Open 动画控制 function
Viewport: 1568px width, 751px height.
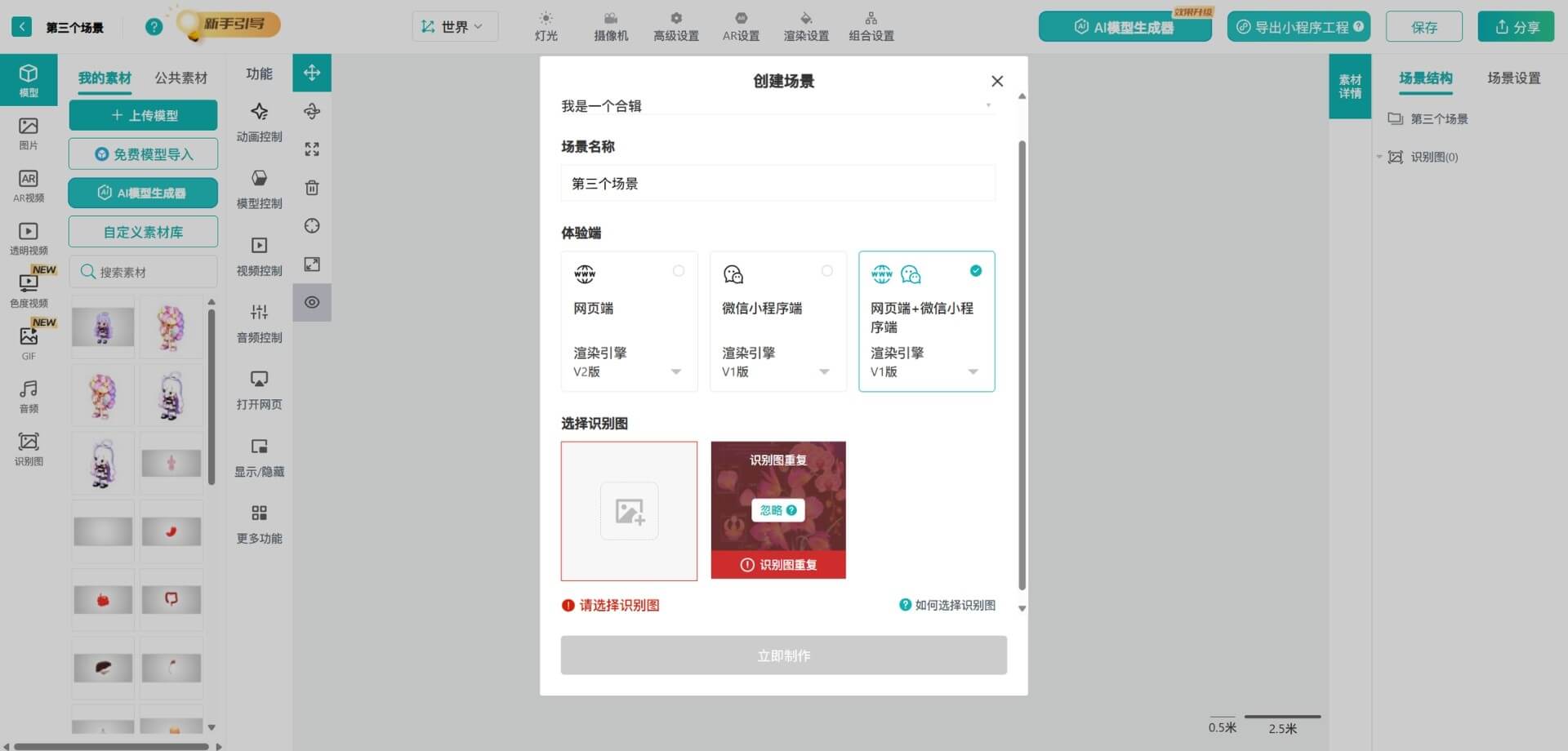[259, 122]
